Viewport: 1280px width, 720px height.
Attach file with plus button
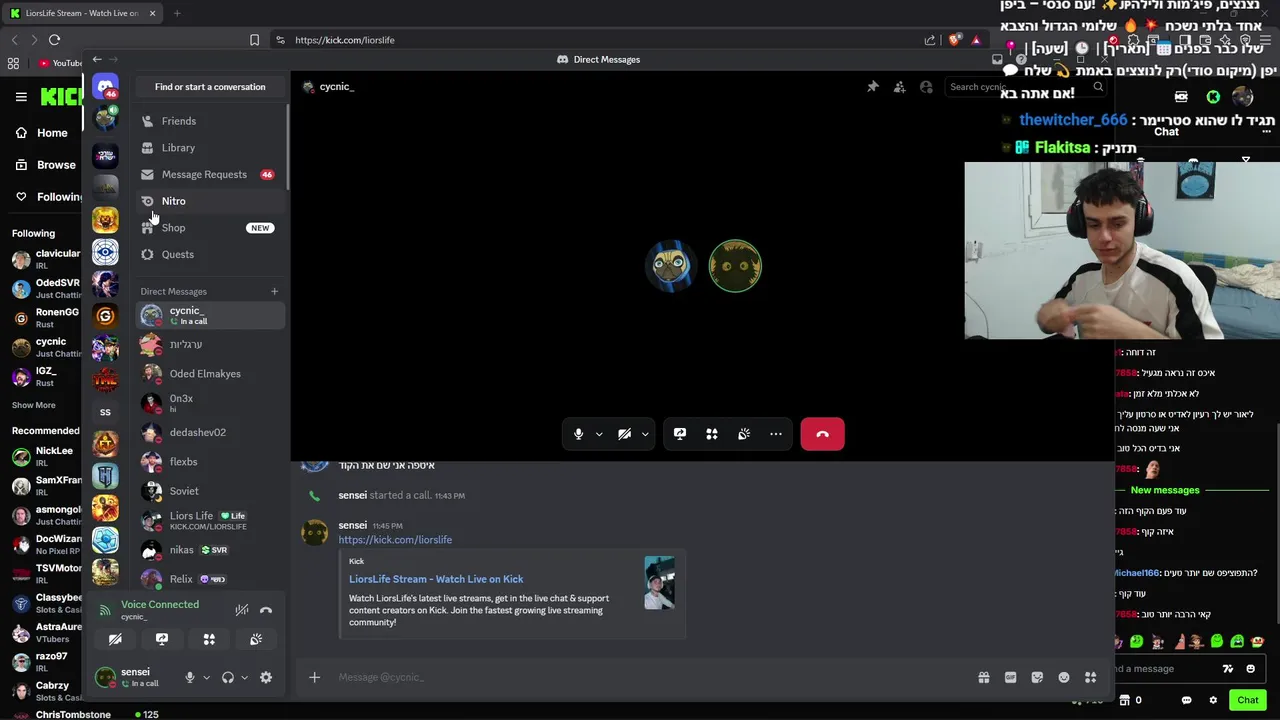(314, 677)
